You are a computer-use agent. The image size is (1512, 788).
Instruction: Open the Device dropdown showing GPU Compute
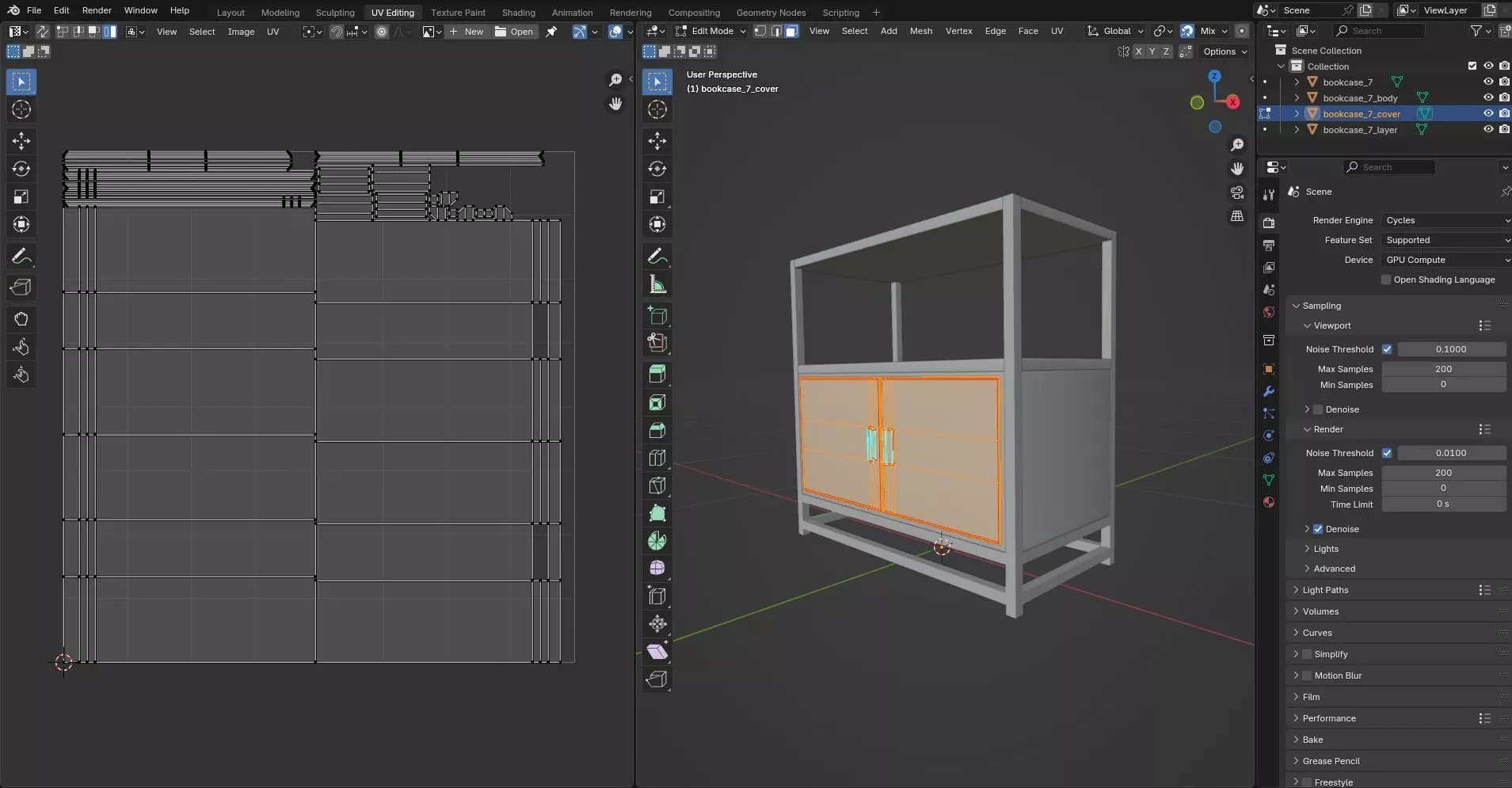(x=1446, y=260)
